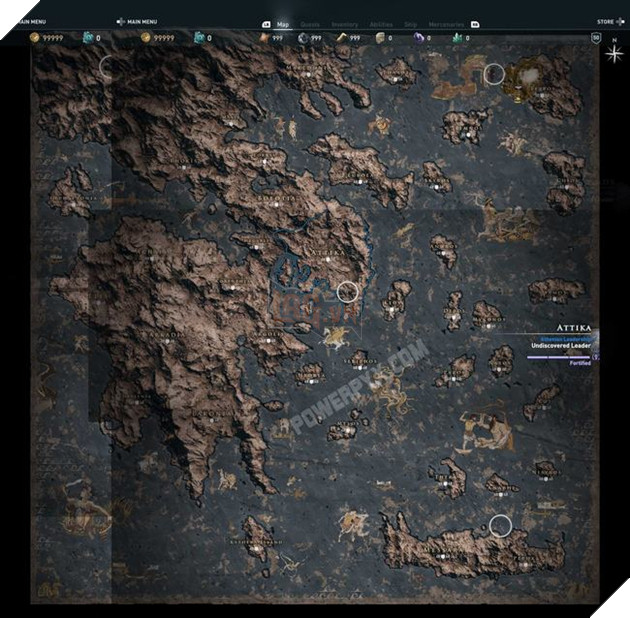Click MAIN MENU label beside d-pad icon
630x618 pixels.
coord(142,22)
